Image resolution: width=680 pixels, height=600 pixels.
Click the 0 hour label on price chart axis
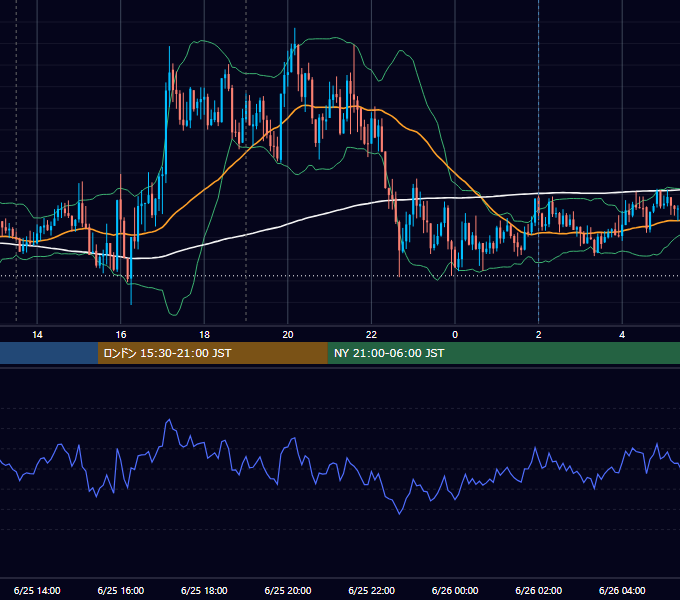pyautogui.click(x=455, y=335)
